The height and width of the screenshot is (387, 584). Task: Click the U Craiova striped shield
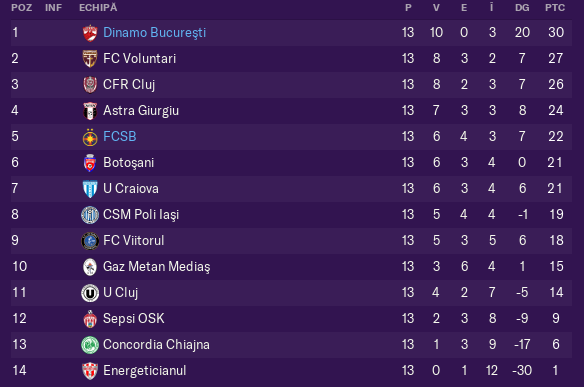coord(90,189)
